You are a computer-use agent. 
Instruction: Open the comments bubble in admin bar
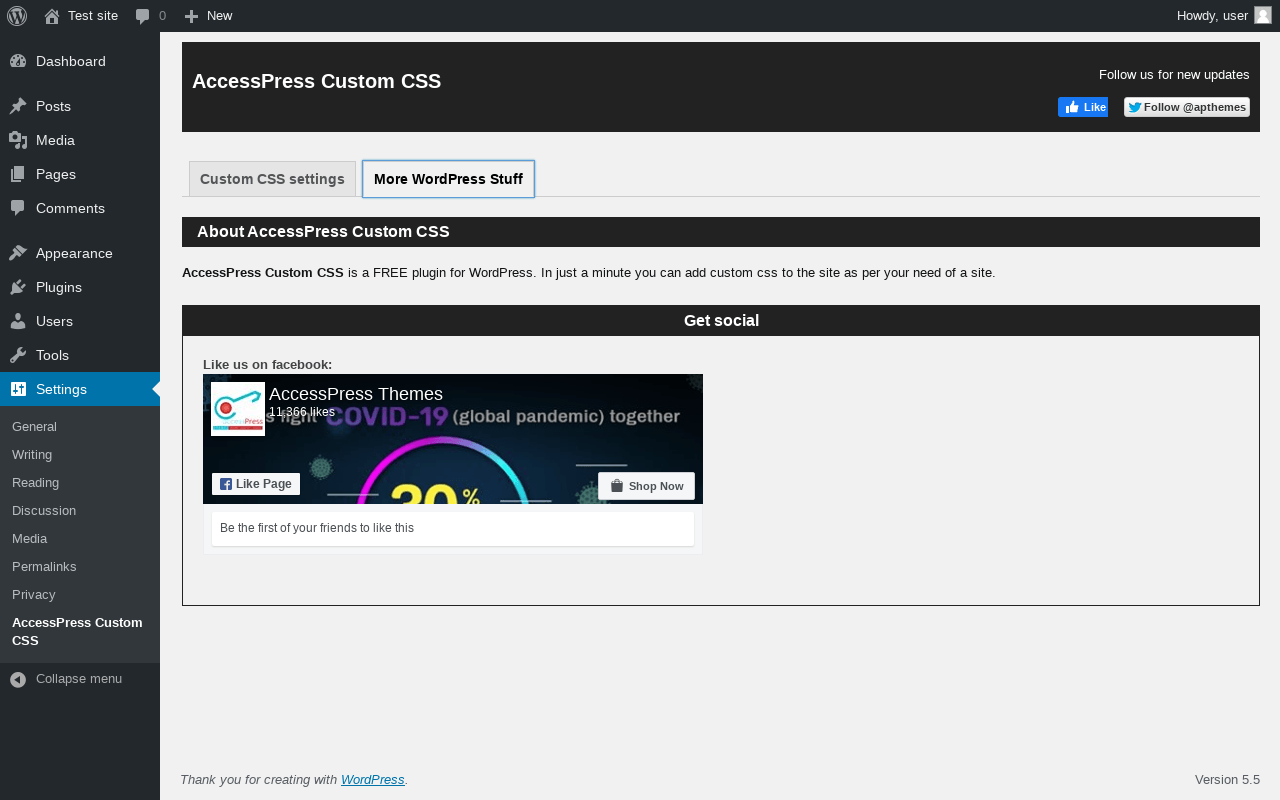pyautogui.click(x=143, y=16)
